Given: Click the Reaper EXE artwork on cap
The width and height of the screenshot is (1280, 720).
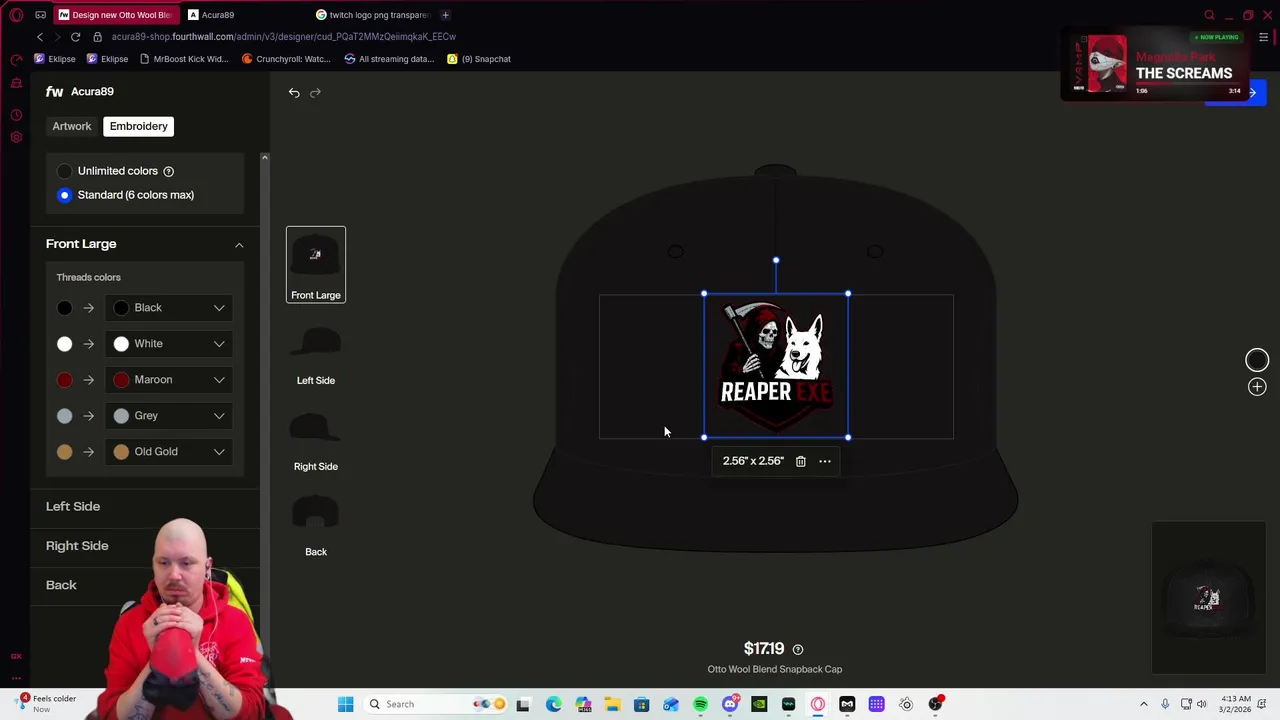Looking at the screenshot, I should tap(776, 366).
